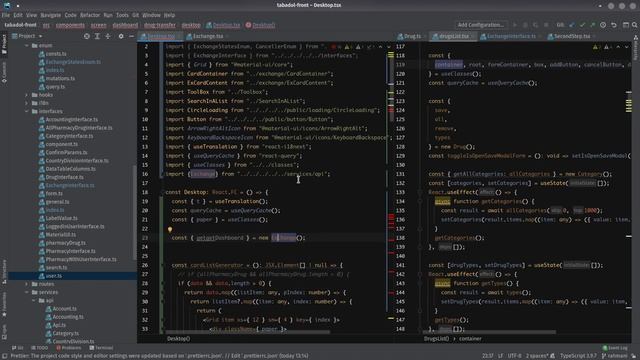Viewport: 640px width, 360px height.
Task: Open the Git menu
Action: coord(135,15)
